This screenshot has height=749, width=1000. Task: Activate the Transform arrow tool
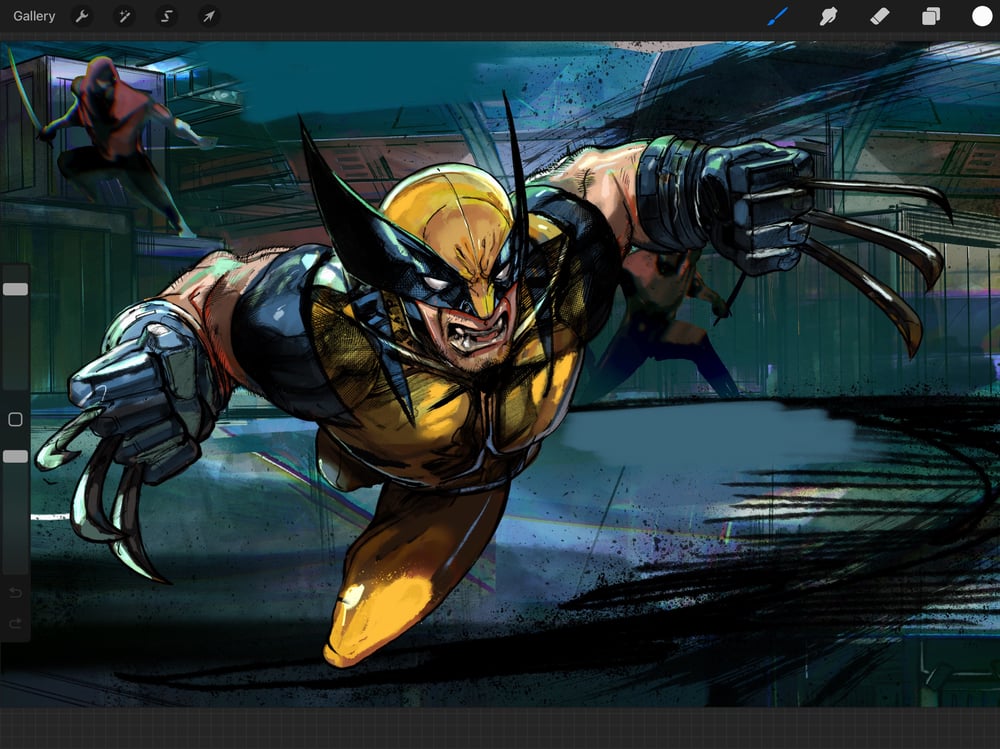[208, 16]
